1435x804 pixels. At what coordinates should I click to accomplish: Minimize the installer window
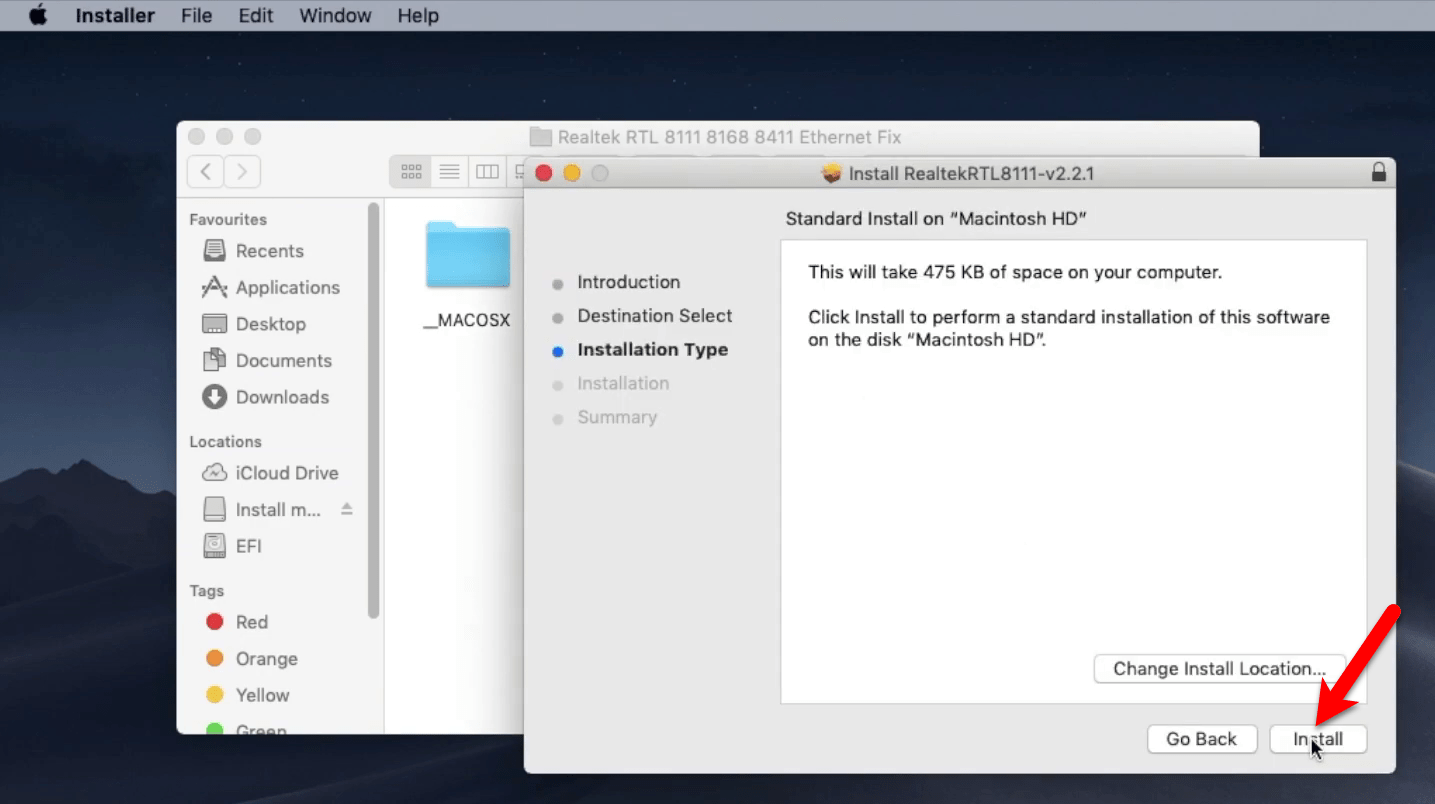pyautogui.click(x=572, y=173)
